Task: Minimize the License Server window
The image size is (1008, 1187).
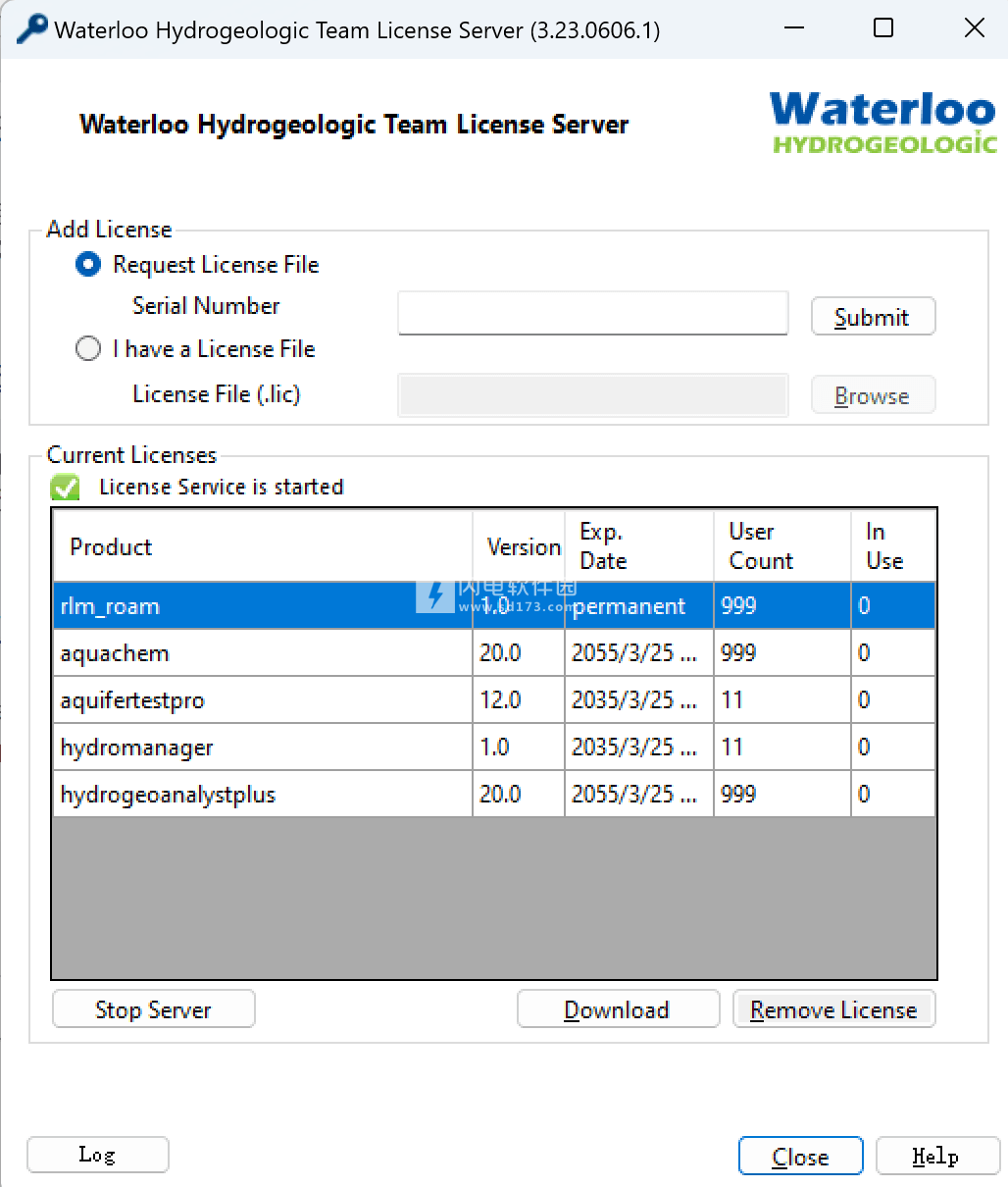Action: point(792,27)
